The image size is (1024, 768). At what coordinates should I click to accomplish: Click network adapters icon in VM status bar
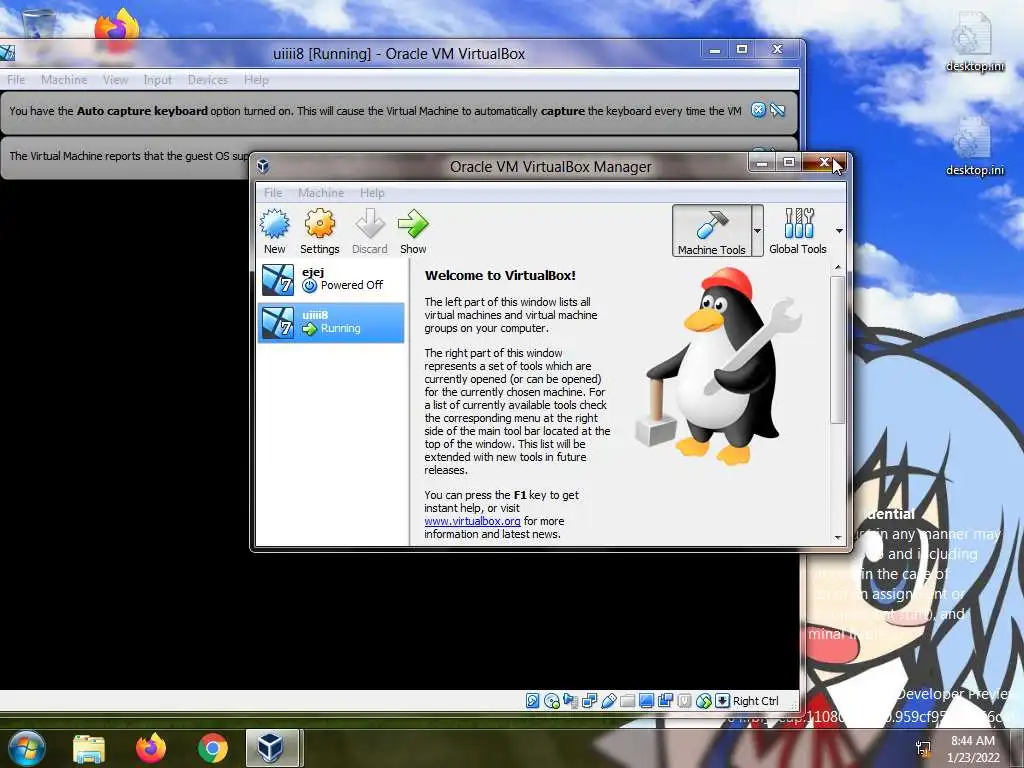pos(590,701)
